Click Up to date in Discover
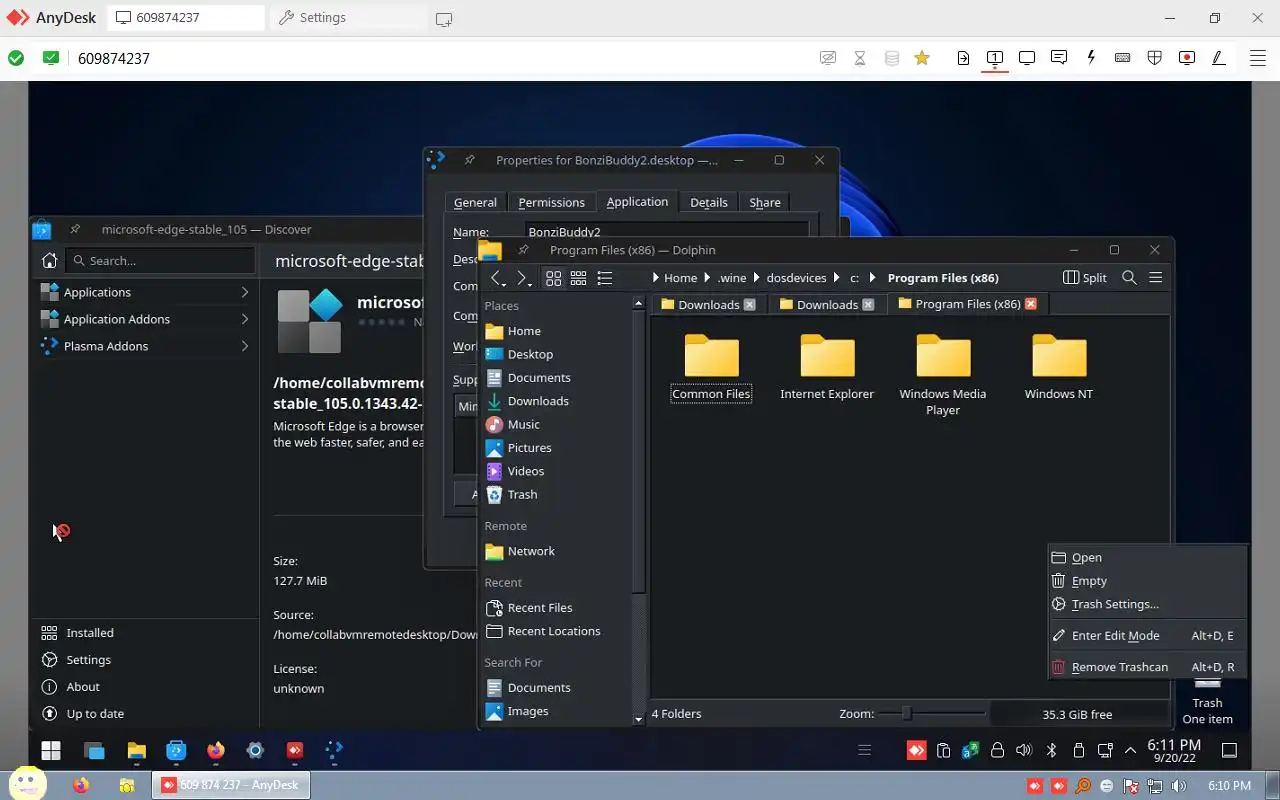The height and width of the screenshot is (800, 1280). (x=145, y=714)
